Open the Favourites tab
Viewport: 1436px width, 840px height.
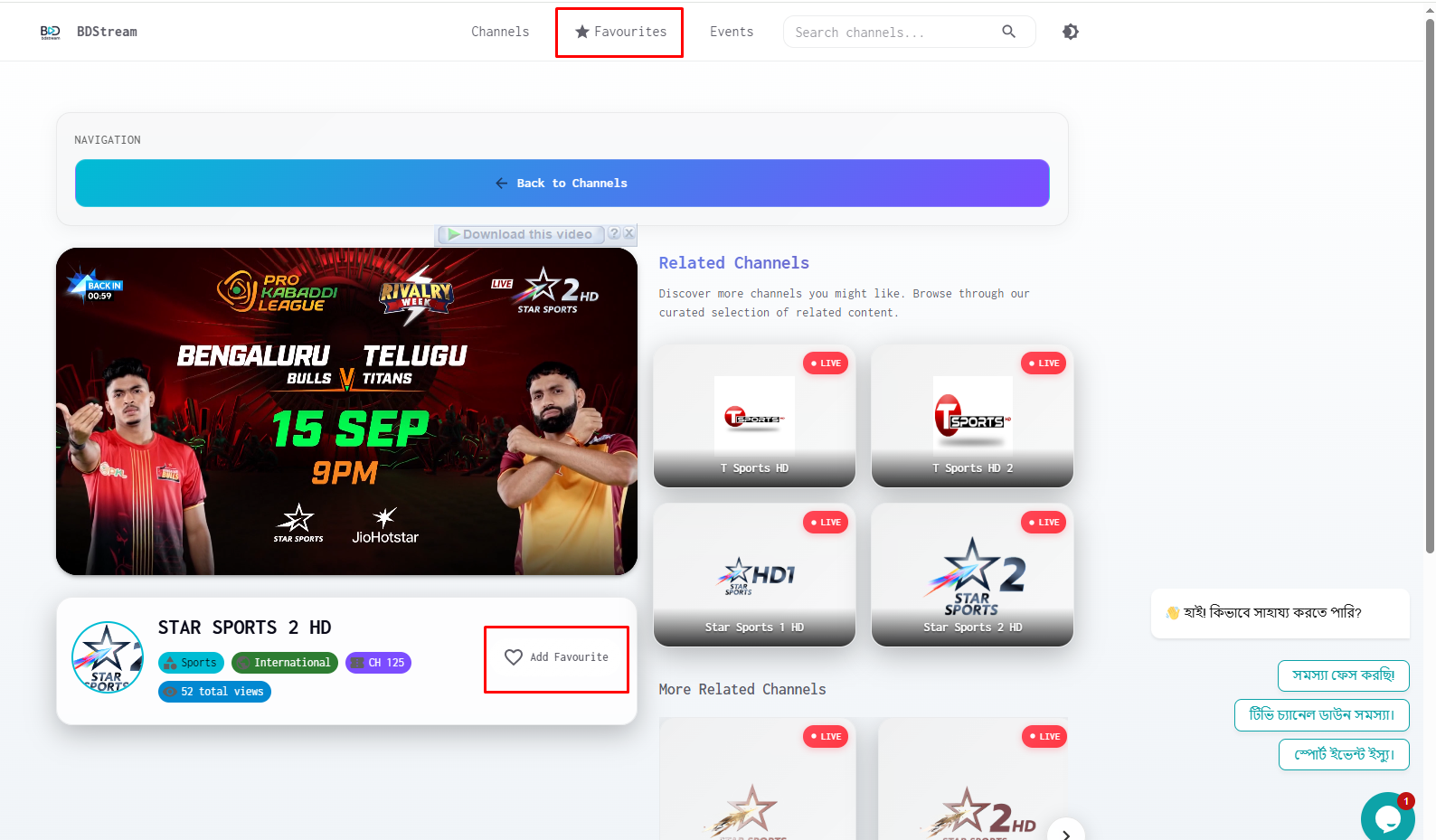click(x=619, y=32)
